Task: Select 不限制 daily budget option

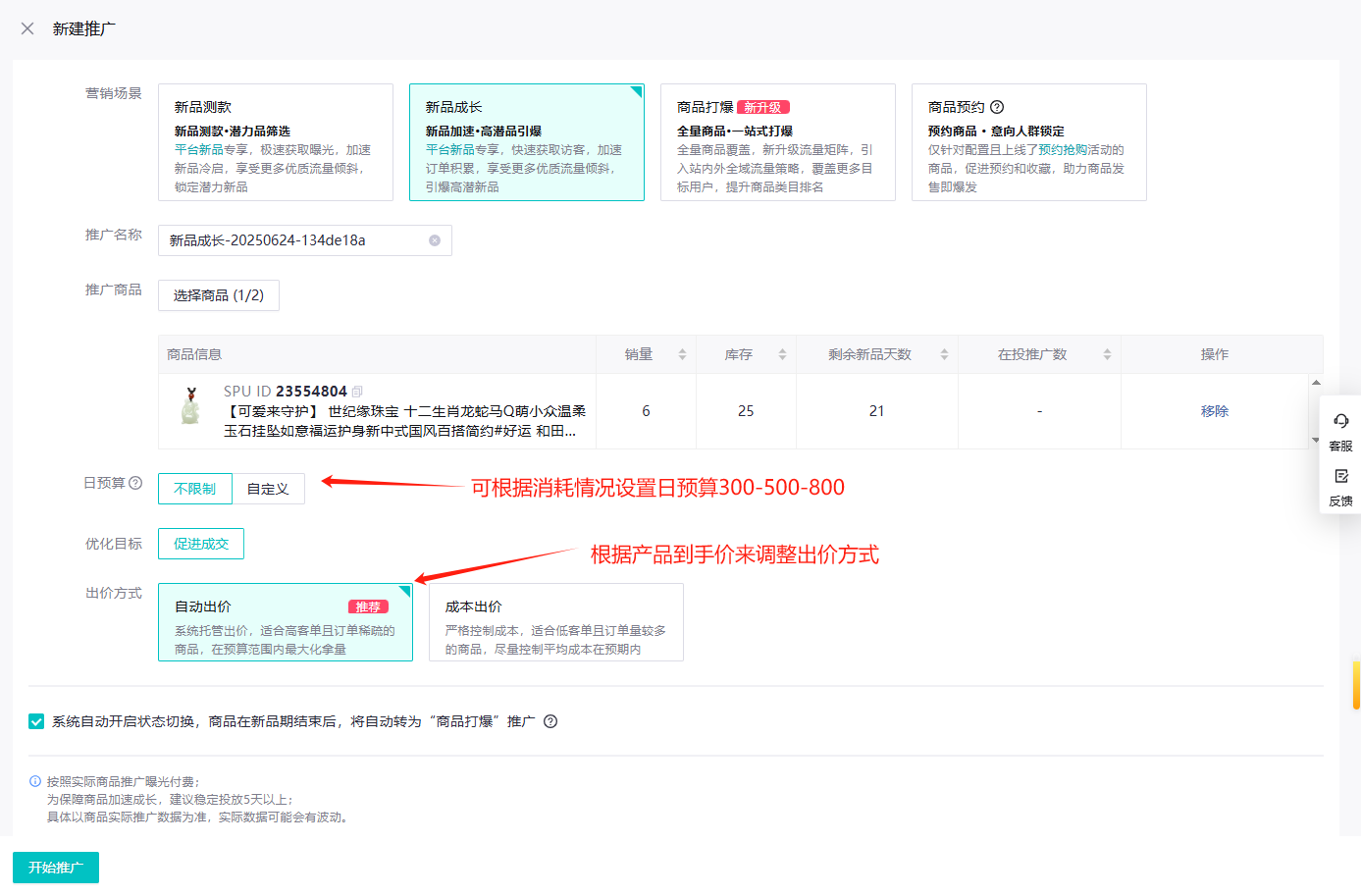Action: tap(195, 489)
